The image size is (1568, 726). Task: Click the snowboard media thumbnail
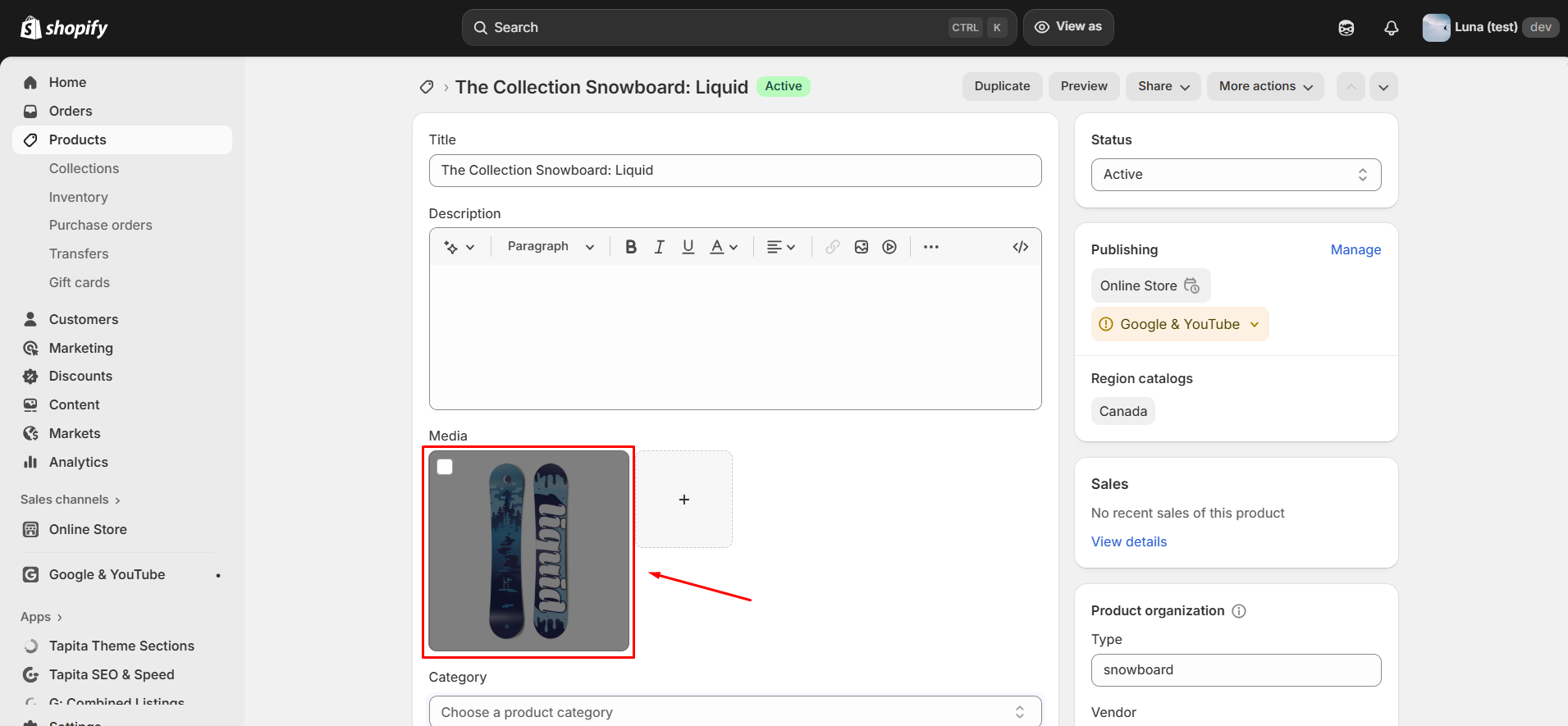529,551
